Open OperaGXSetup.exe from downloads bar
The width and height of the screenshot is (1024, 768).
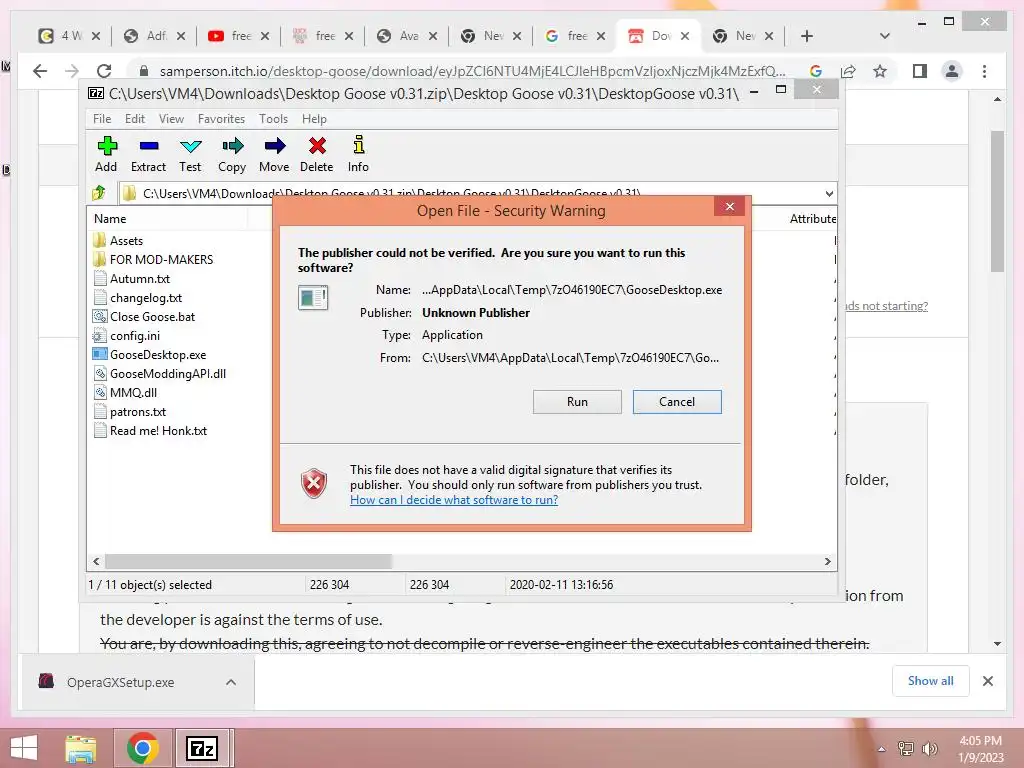[x=120, y=682]
